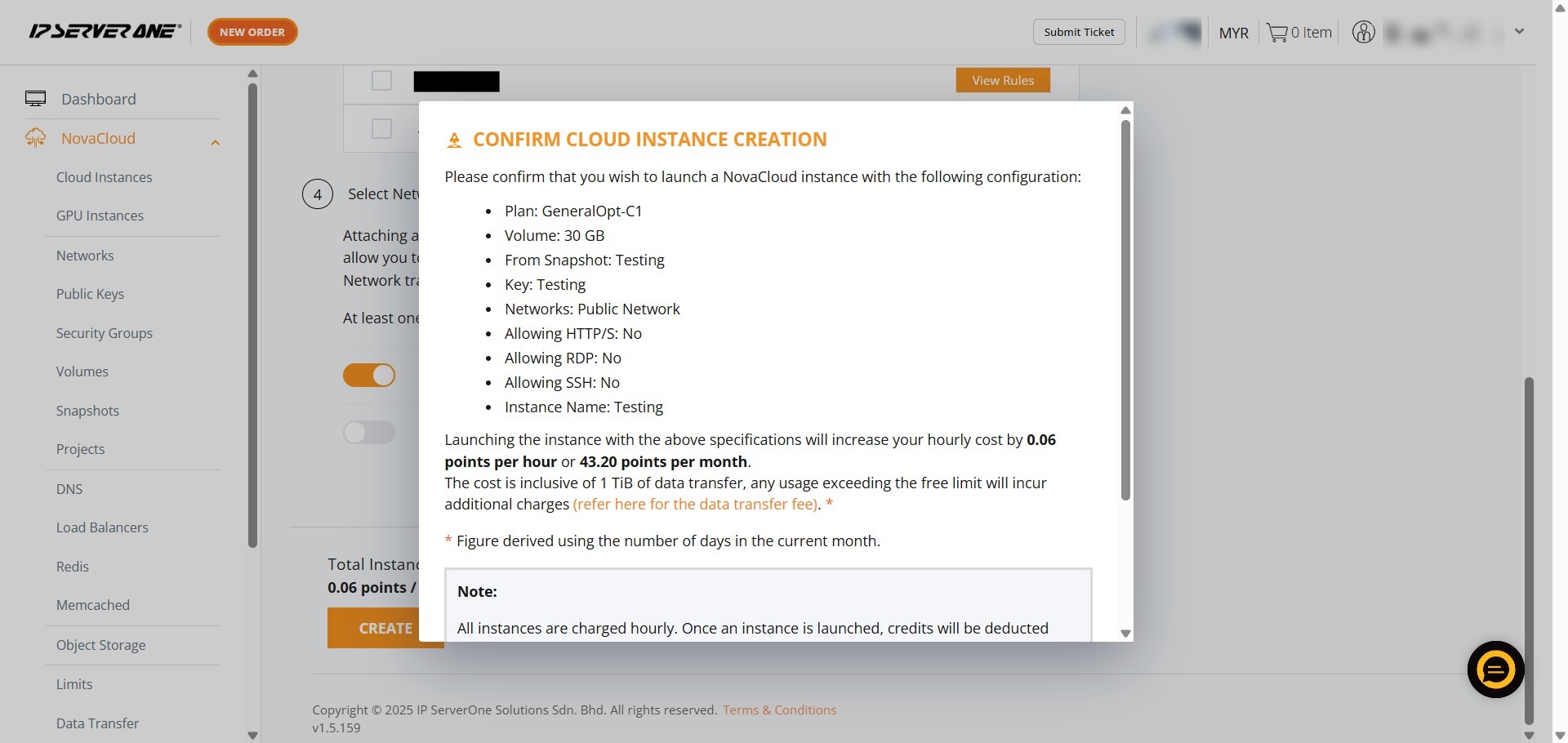Click the rocket icon in dialog title

tap(454, 140)
